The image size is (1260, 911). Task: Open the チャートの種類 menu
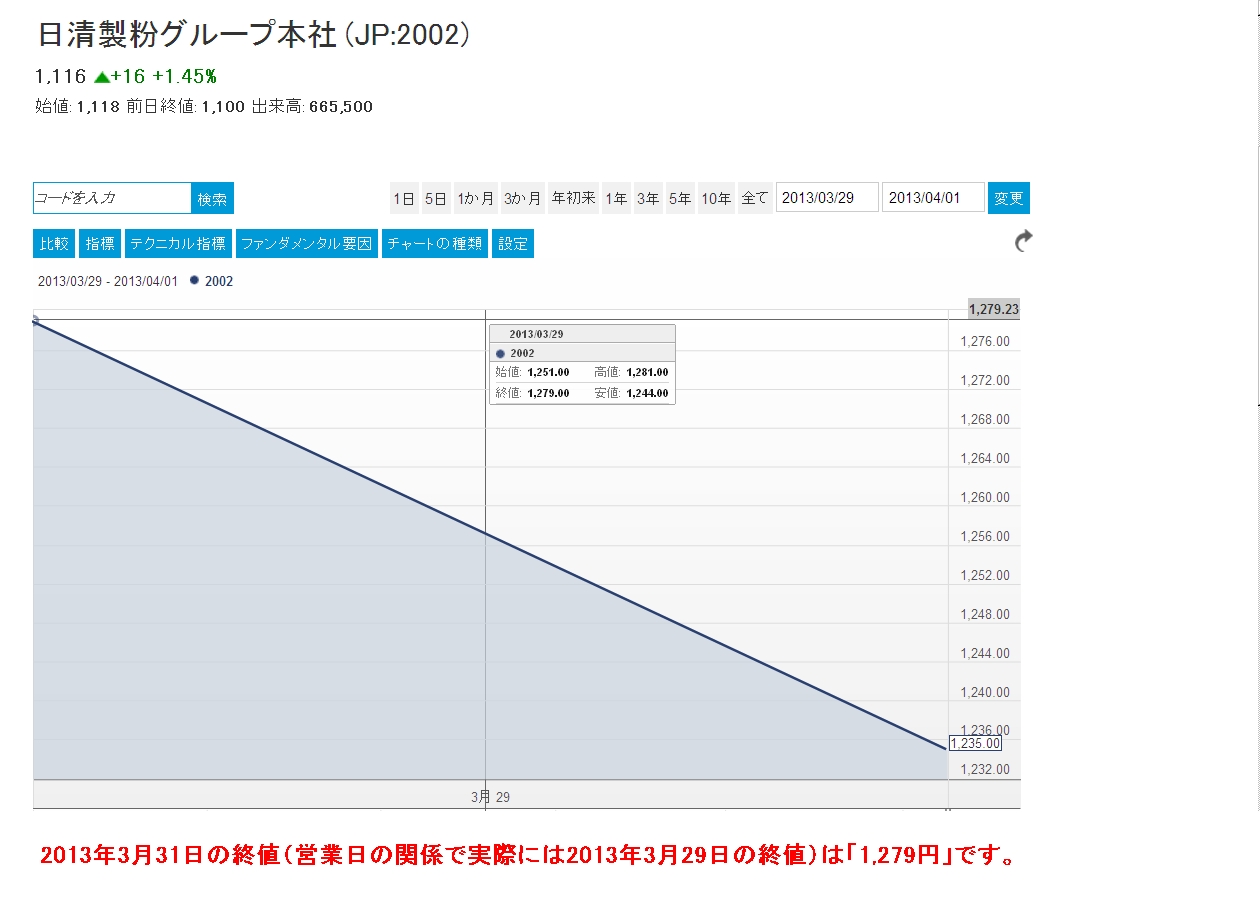click(x=435, y=244)
